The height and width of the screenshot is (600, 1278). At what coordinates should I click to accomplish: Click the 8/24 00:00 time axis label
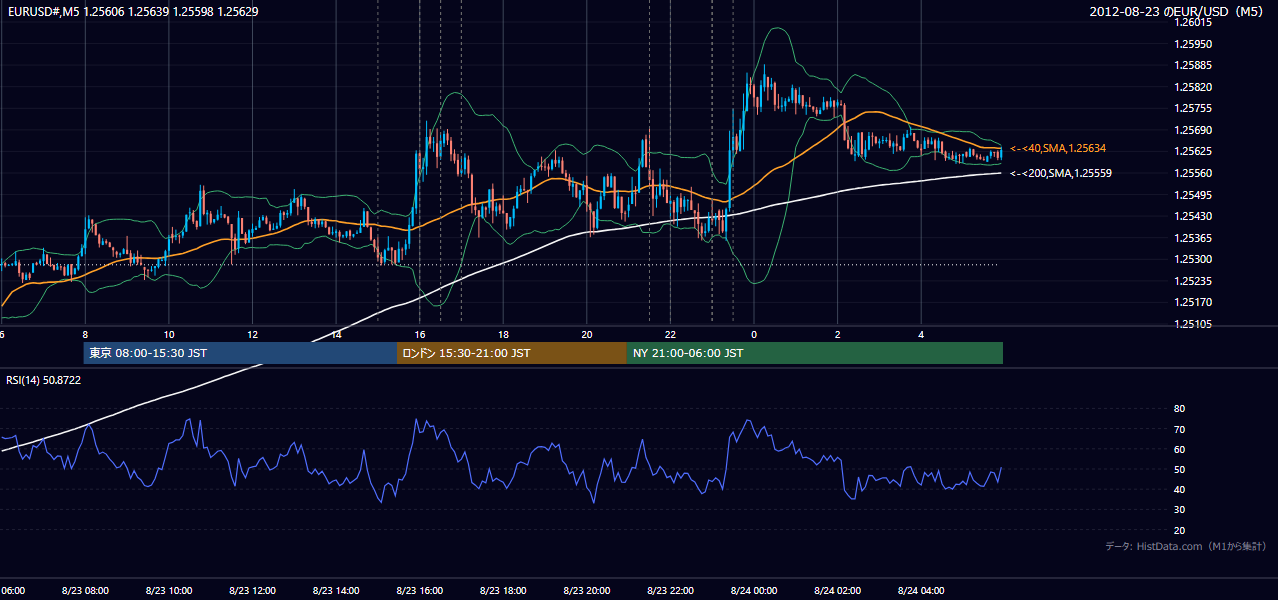(x=754, y=591)
